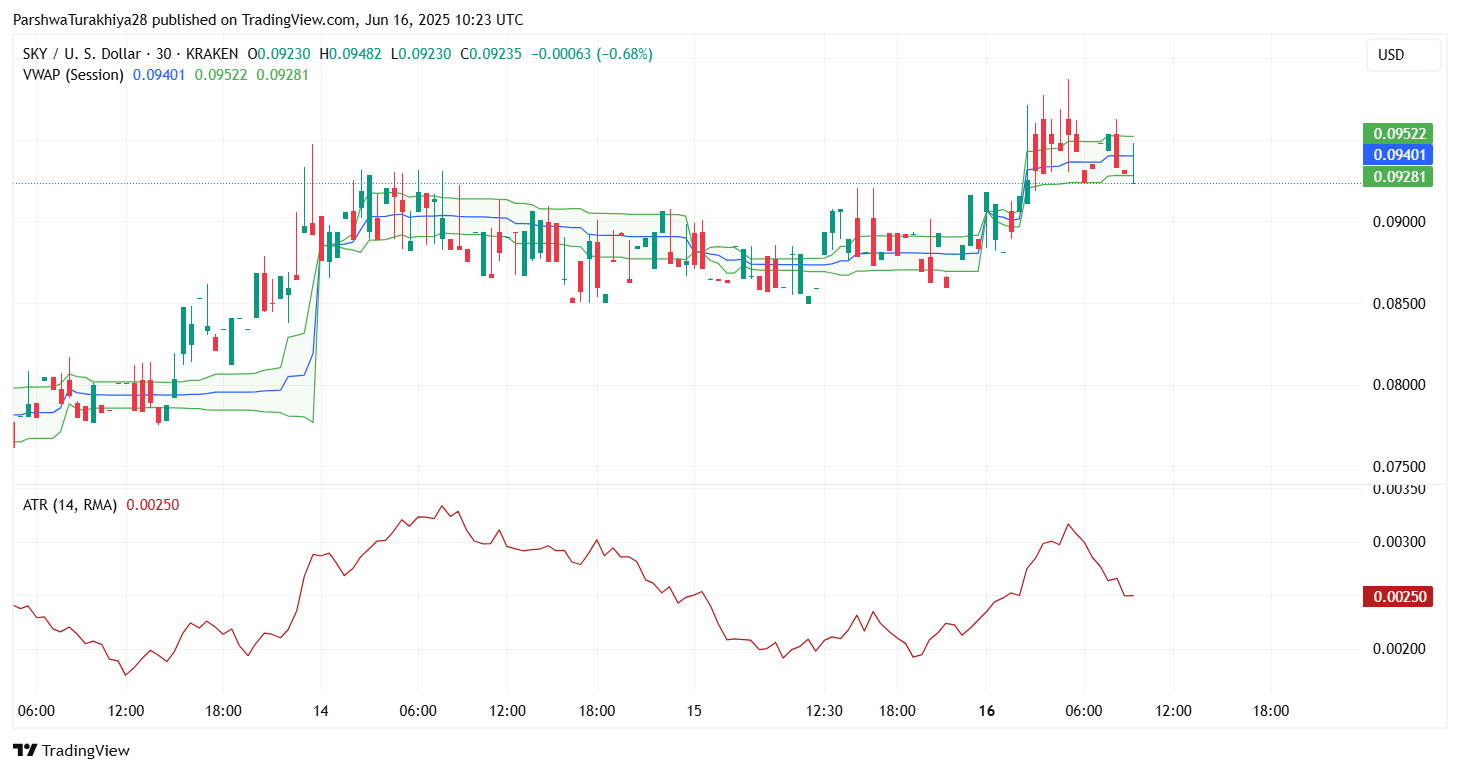Click the 0.00300 level on ATR scale
The height and width of the screenshot is (772, 1460).
[x=1398, y=542]
